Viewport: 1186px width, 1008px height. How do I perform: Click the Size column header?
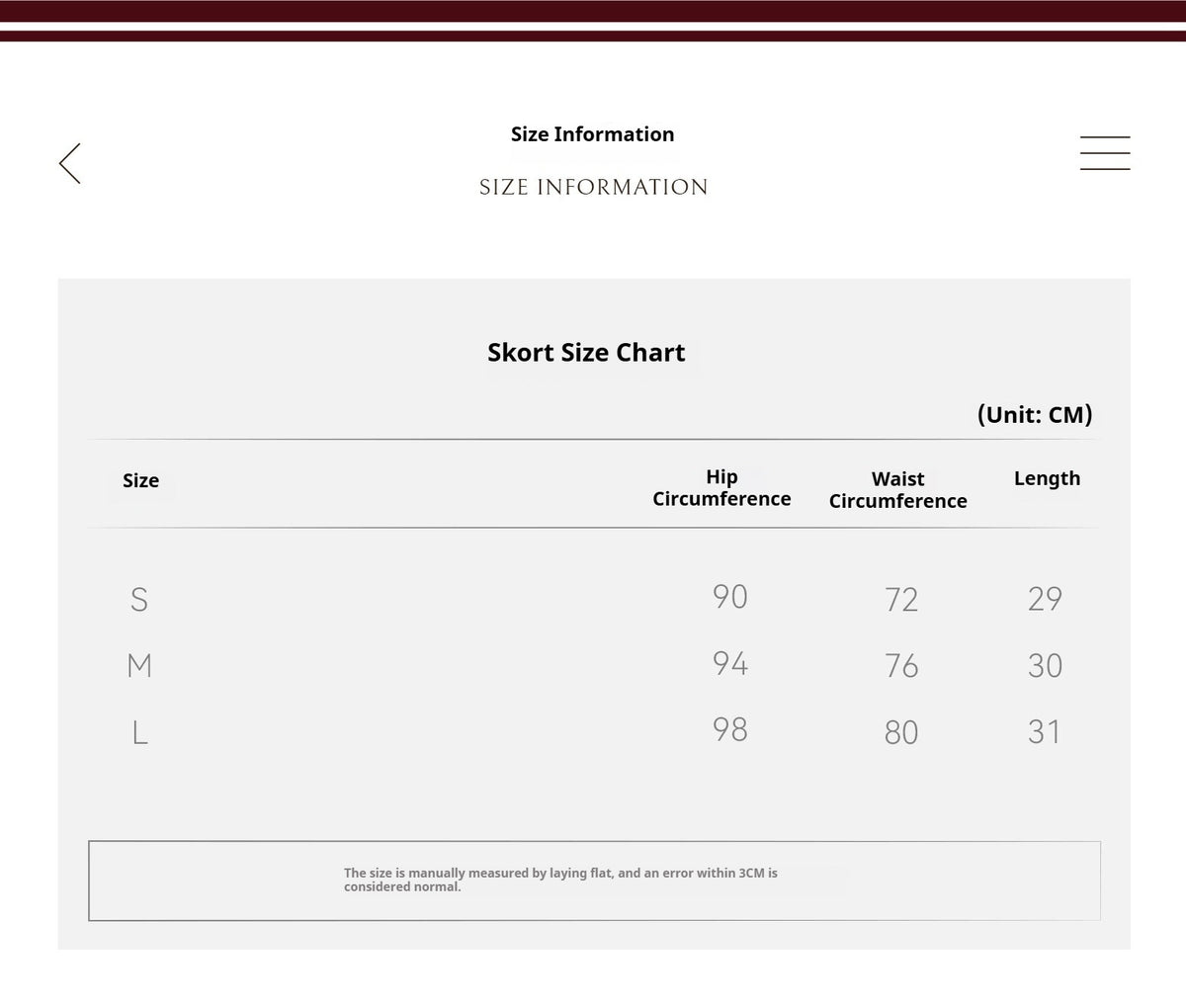click(x=140, y=480)
